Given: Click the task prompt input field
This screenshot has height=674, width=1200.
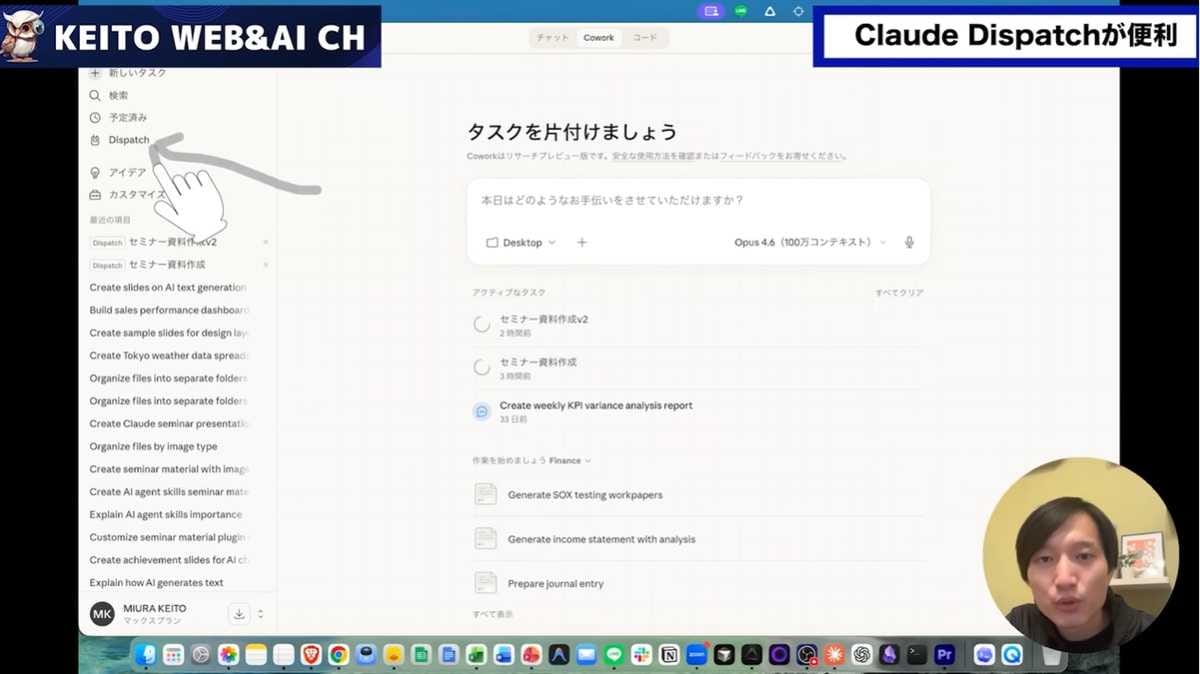Looking at the screenshot, I should pos(697,201).
